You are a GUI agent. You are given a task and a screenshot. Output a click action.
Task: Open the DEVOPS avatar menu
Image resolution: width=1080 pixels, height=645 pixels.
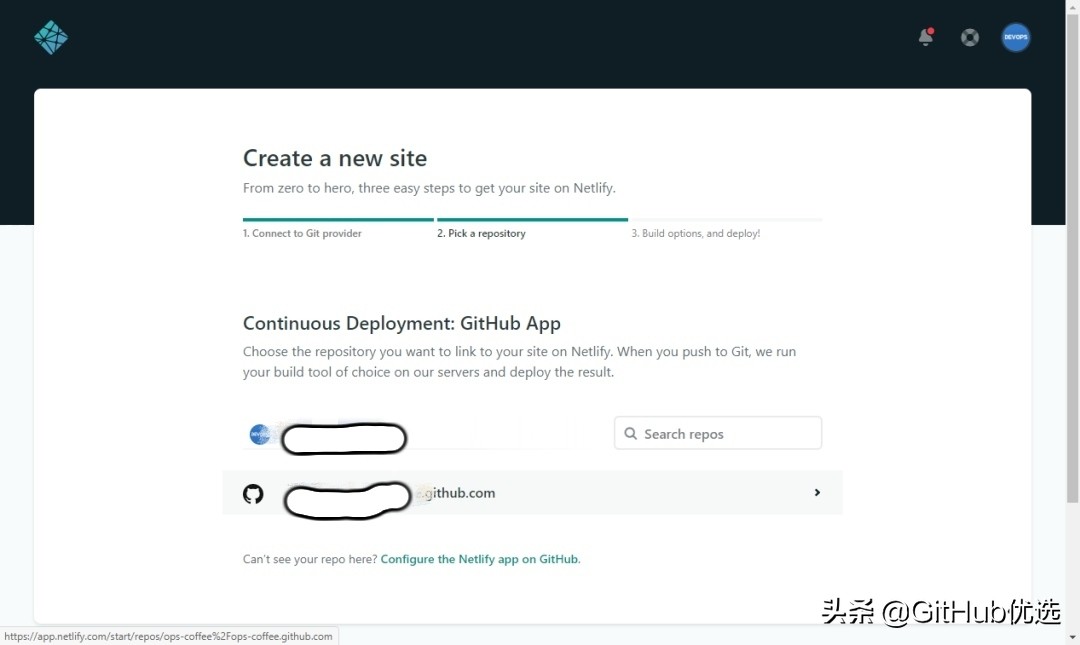click(1015, 37)
